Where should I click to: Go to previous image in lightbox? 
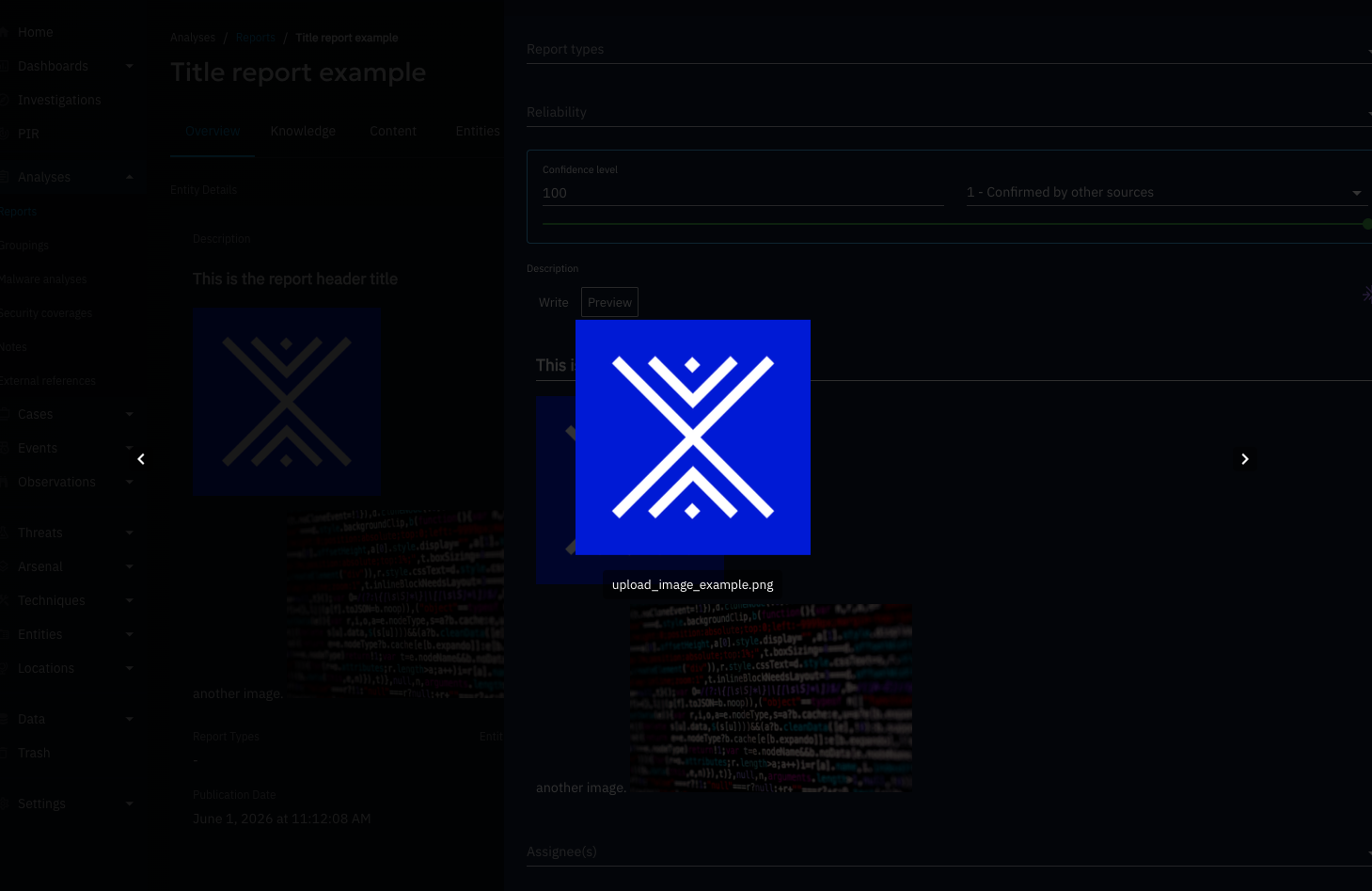(x=141, y=459)
